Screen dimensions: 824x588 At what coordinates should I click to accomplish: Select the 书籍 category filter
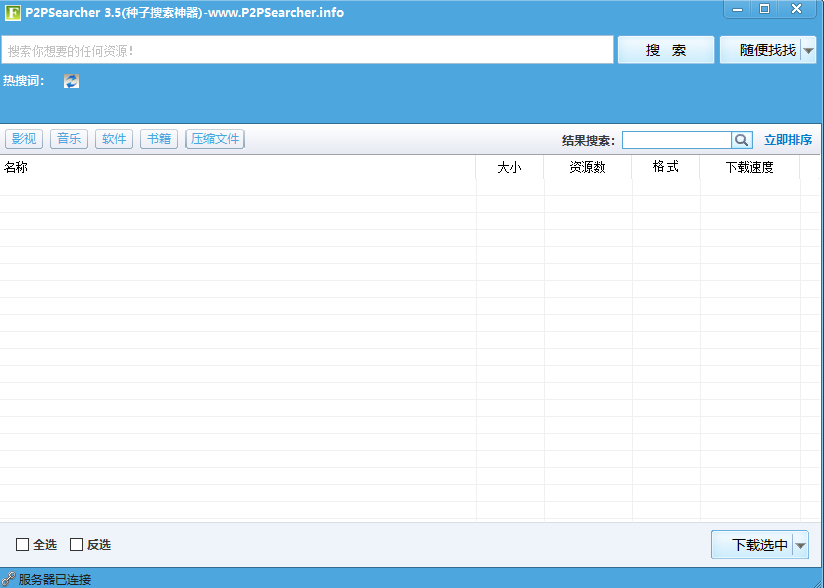158,139
